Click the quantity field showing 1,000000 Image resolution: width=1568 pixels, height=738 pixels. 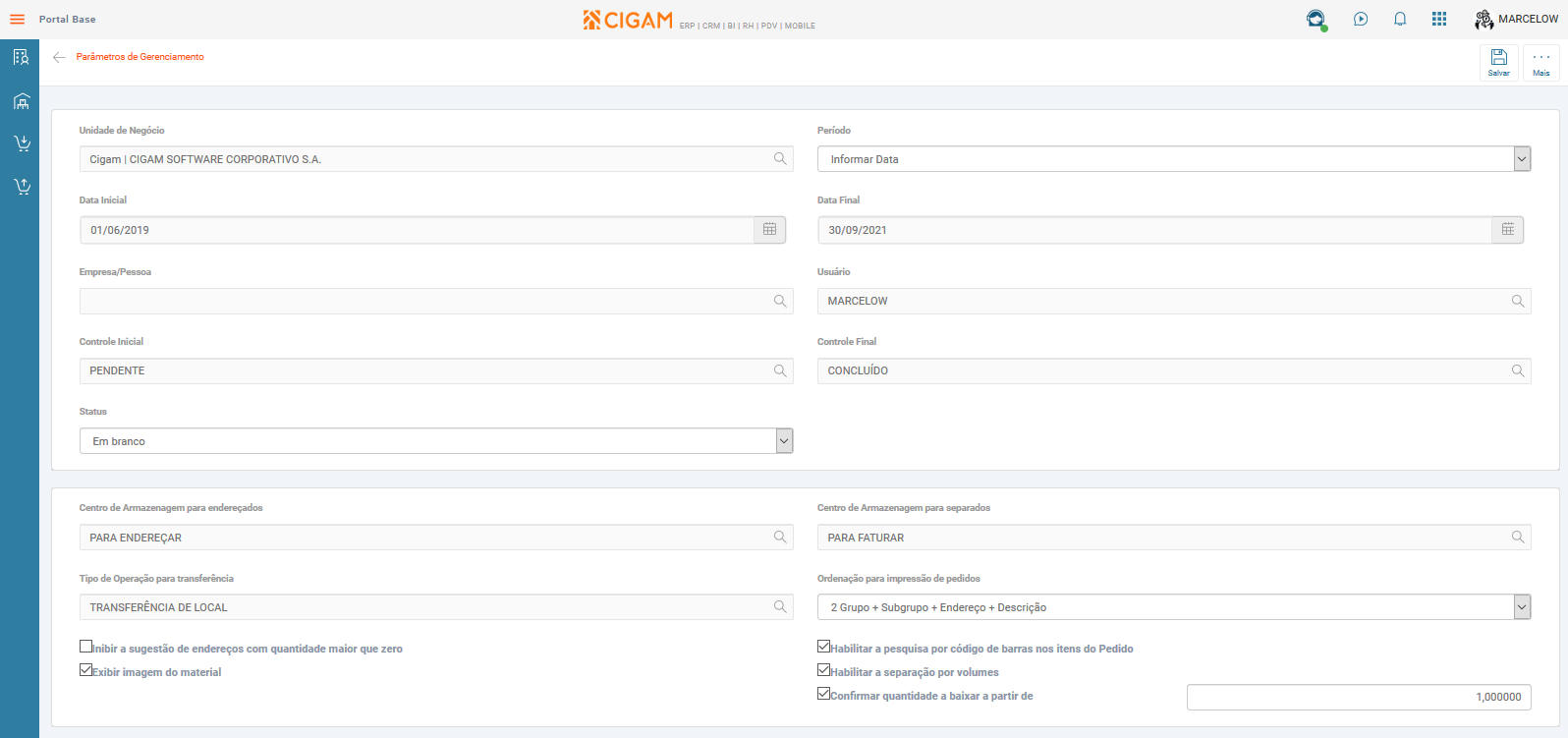point(1359,697)
